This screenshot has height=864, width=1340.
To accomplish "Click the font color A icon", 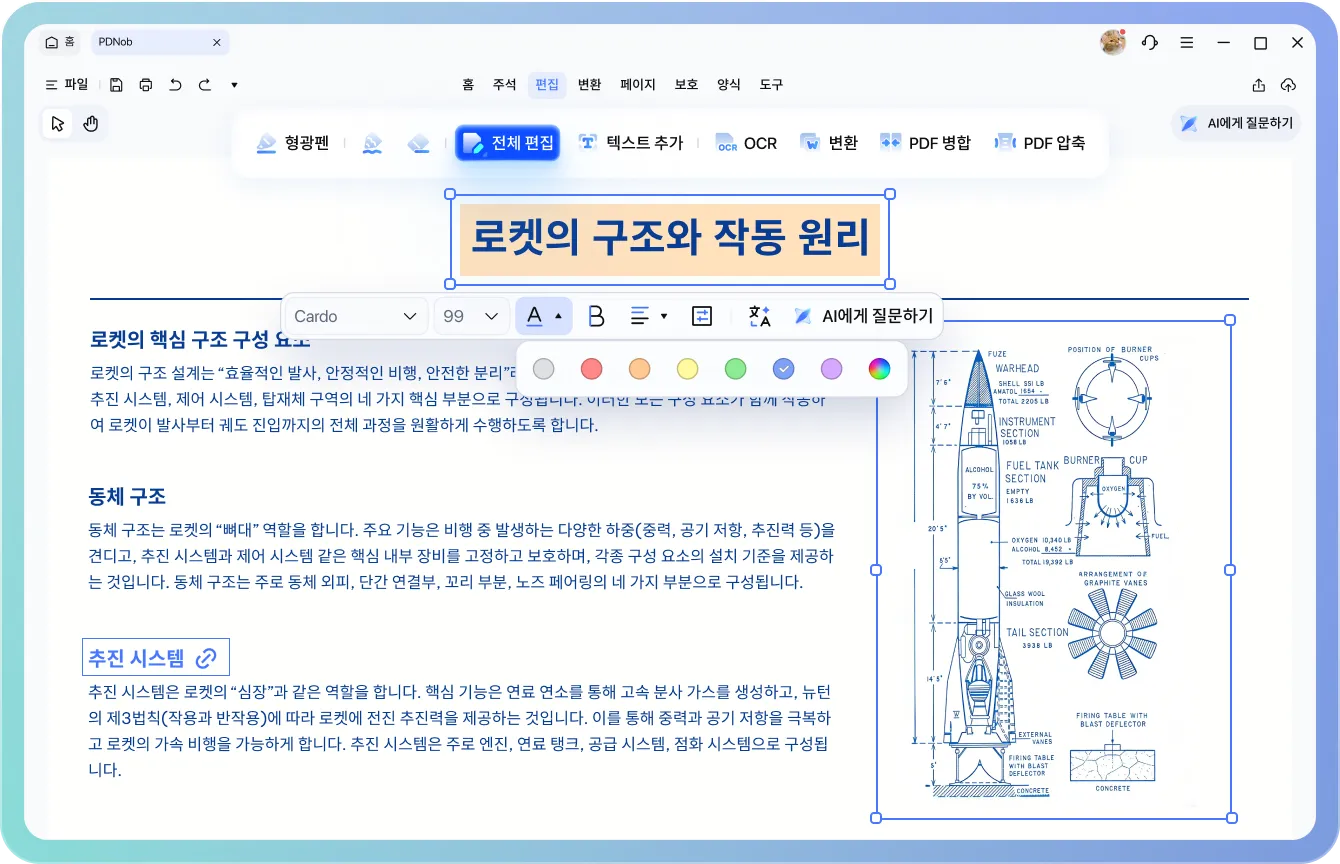I will coord(535,316).
